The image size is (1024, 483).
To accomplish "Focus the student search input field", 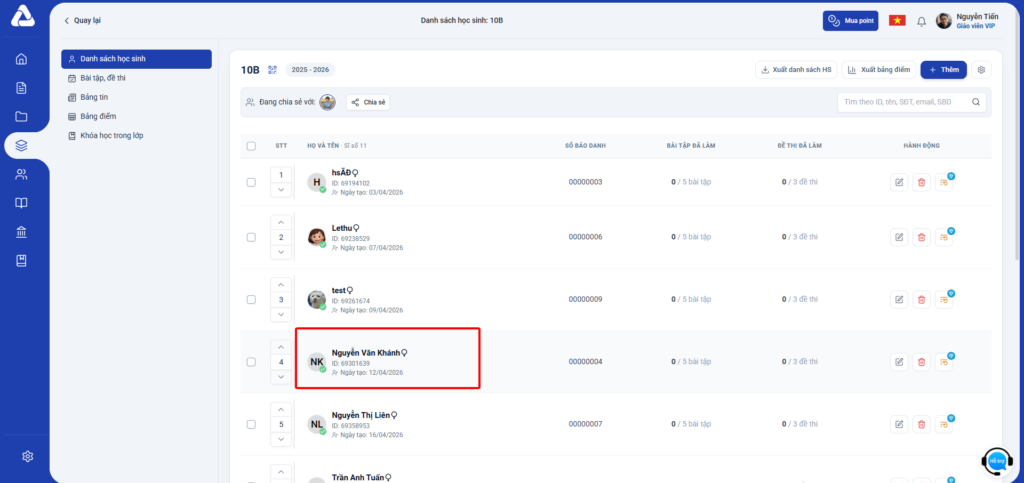I will click(x=912, y=102).
